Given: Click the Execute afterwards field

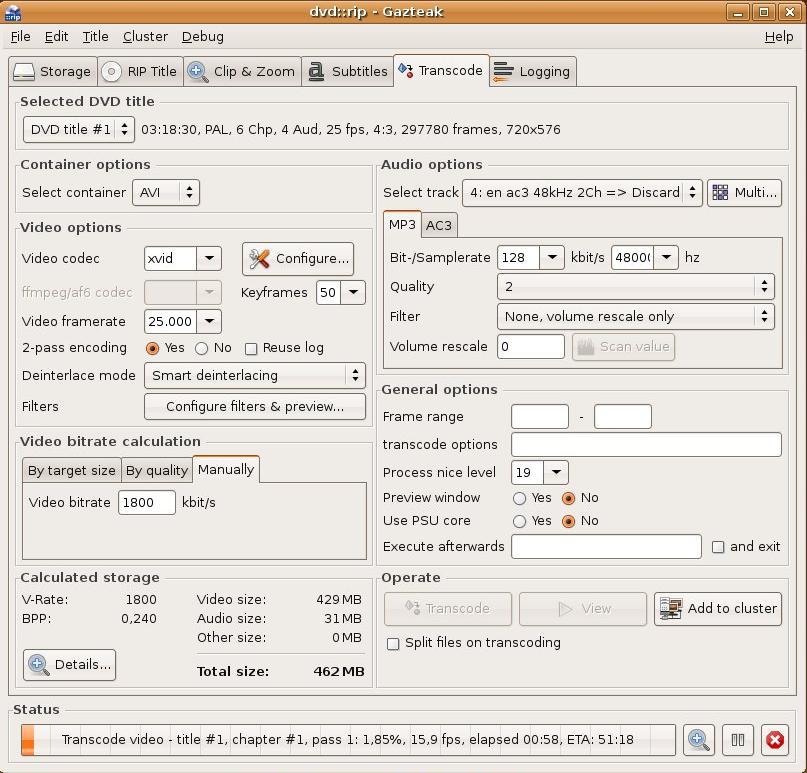Looking at the screenshot, I should (606, 547).
